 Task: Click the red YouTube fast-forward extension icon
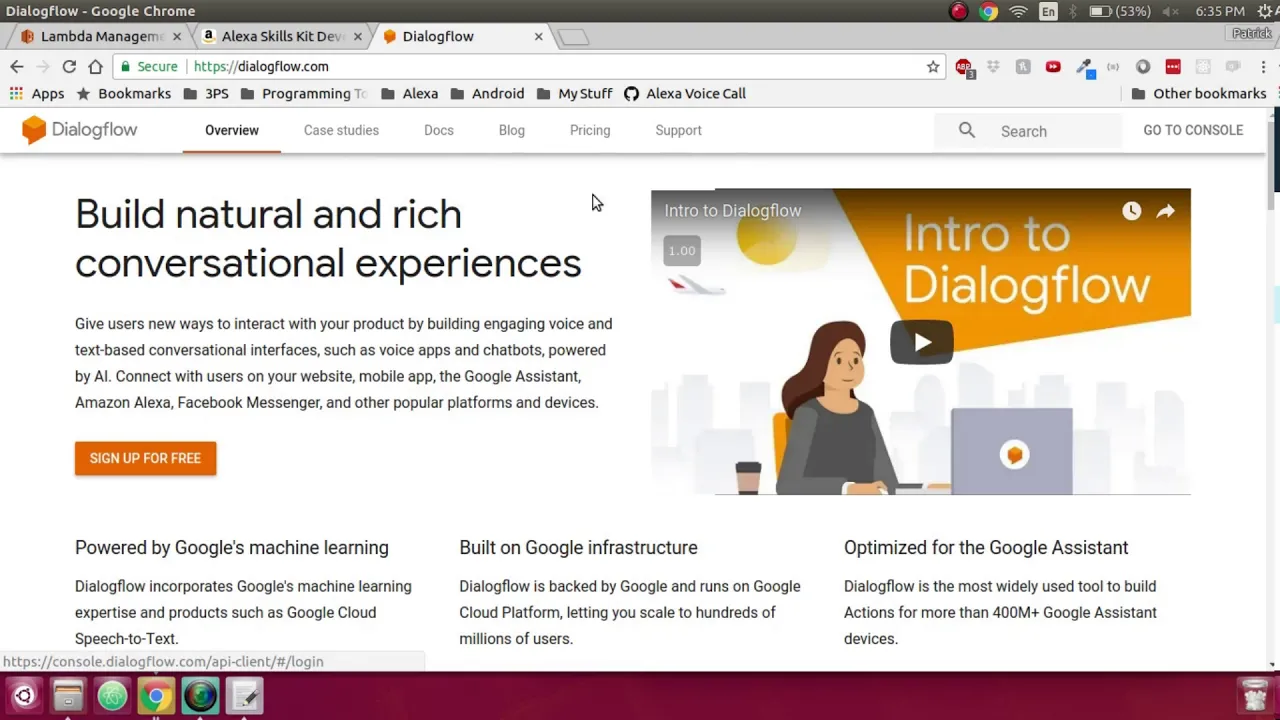(1053, 67)
